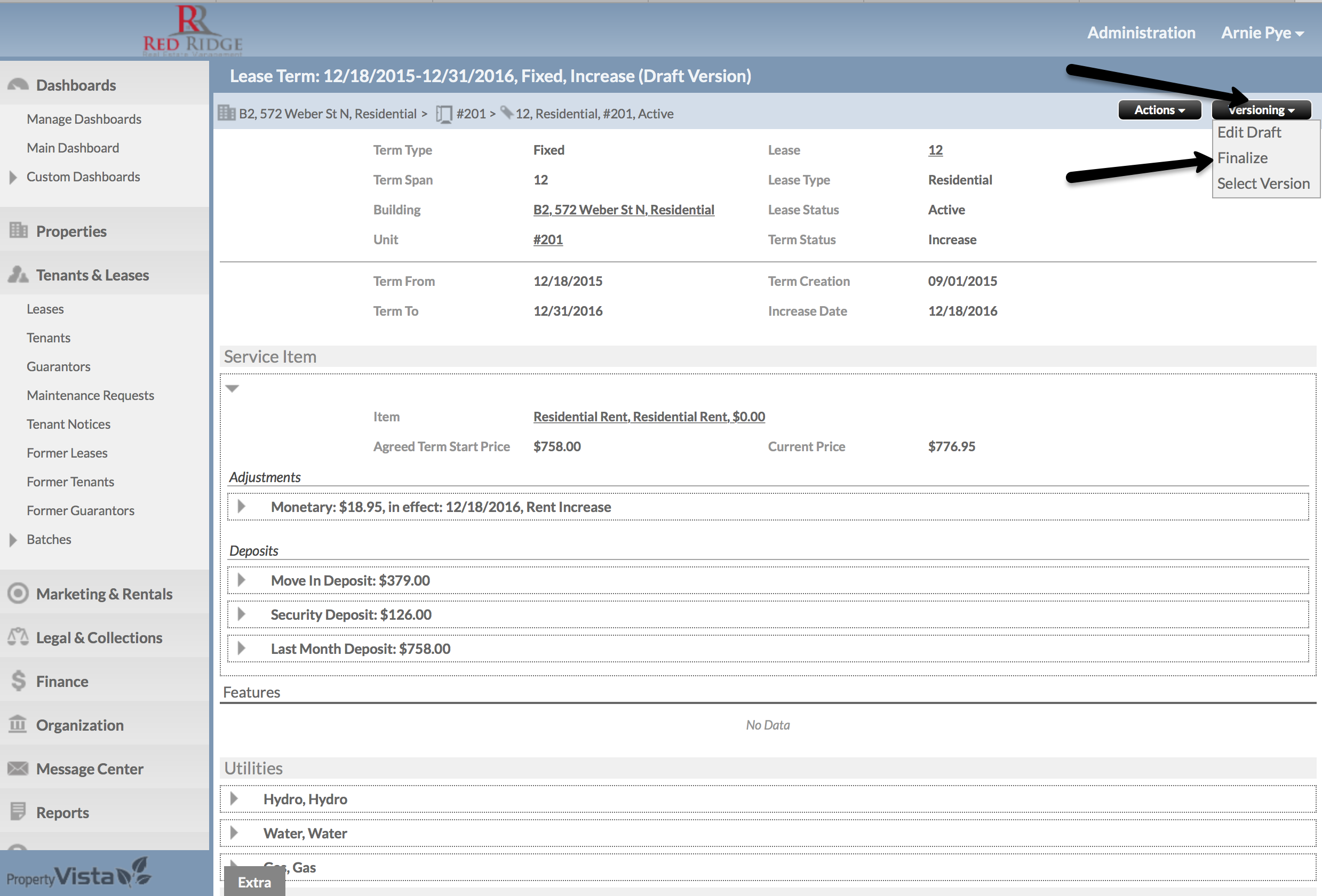The image size is (1322, 896).
Task: Click the Extra button at bottom
Action: click(x=254, y=882)
